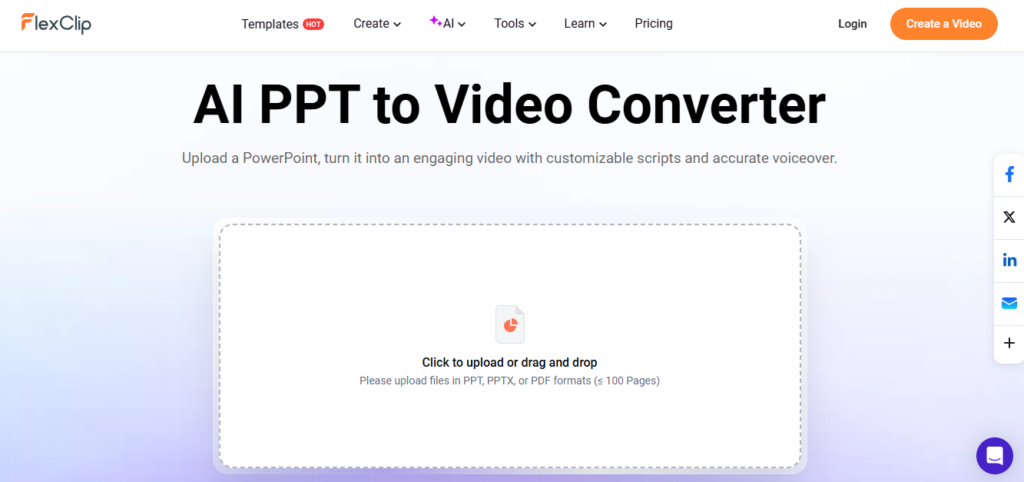The image size is (1024, 482).
Task: Share the page on X
Action: 1009,217
